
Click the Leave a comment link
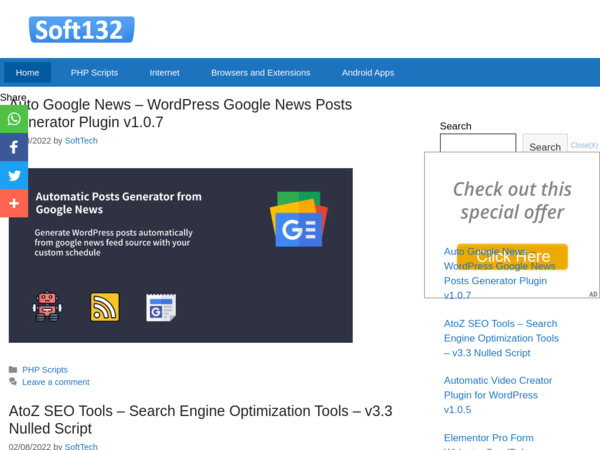(x=56, y=382)
